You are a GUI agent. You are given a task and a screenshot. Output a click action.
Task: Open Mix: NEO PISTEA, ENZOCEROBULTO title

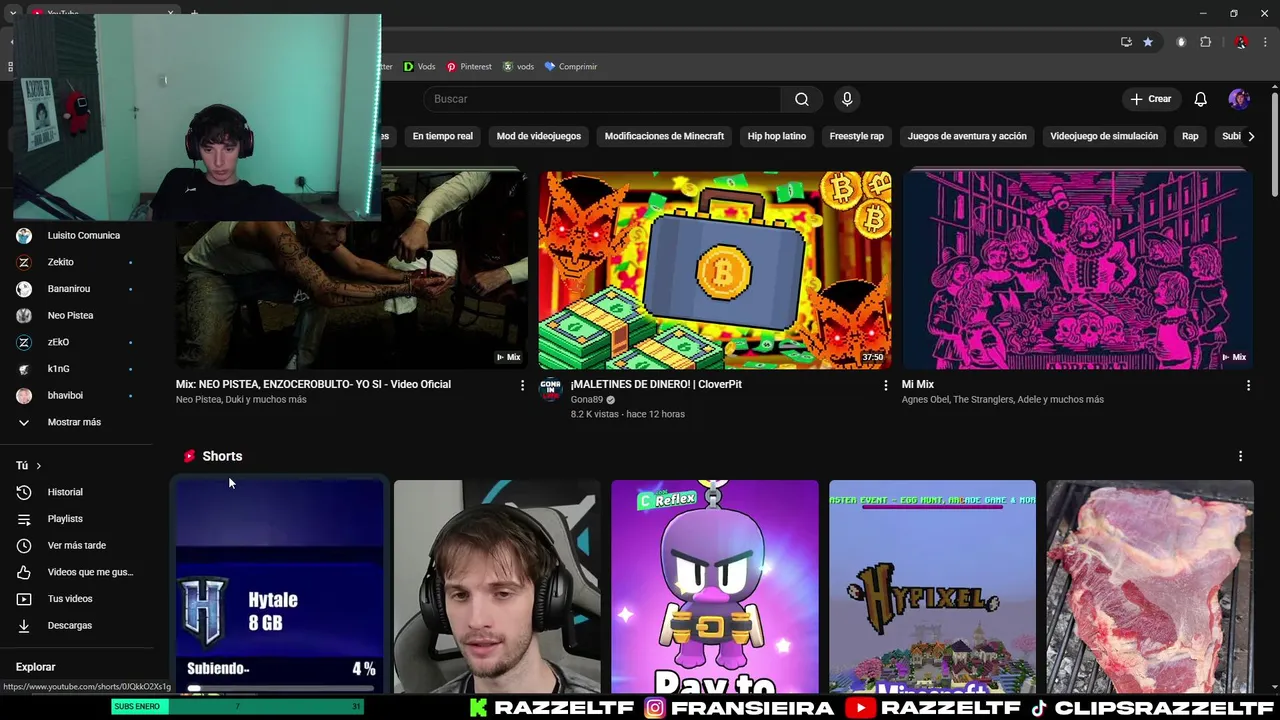[x=313, y=384]
